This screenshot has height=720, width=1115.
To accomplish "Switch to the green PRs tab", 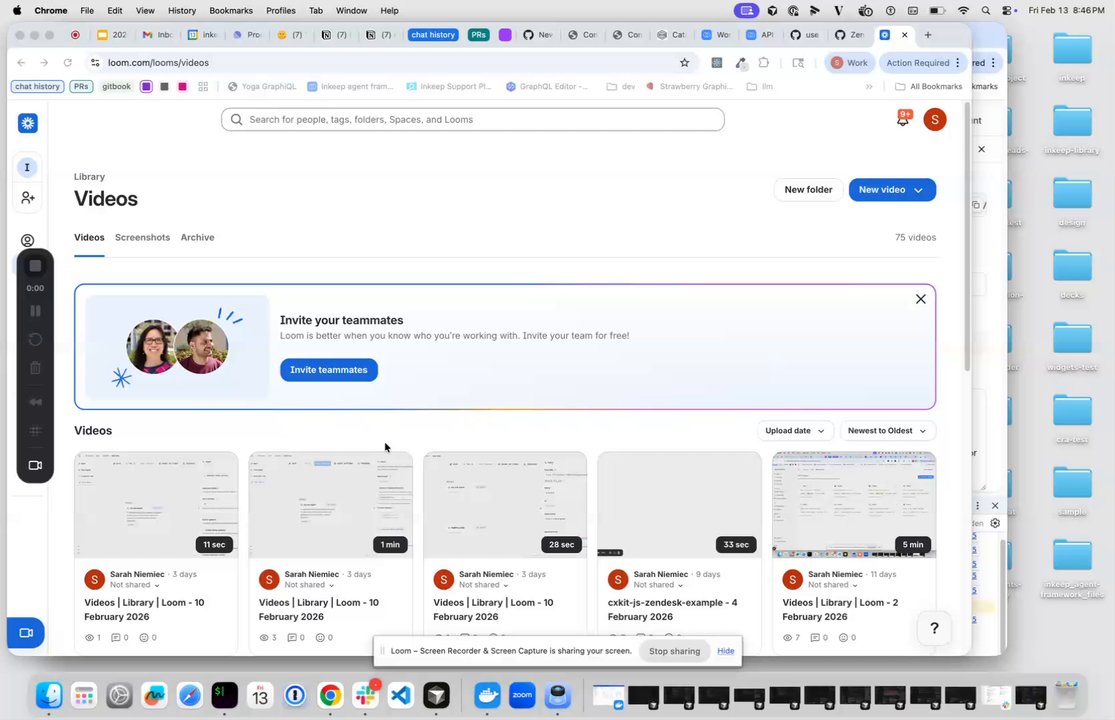I will coord(479,35).
